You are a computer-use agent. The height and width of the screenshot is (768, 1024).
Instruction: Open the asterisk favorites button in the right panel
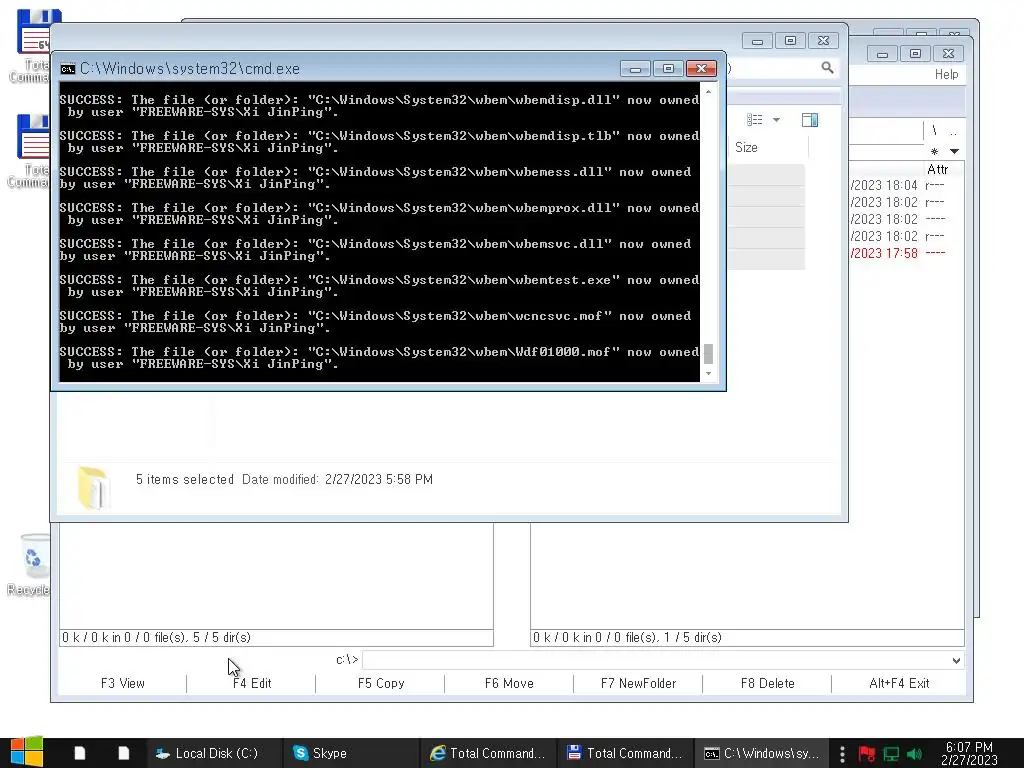pyautogui.click(x=935, y=152)
